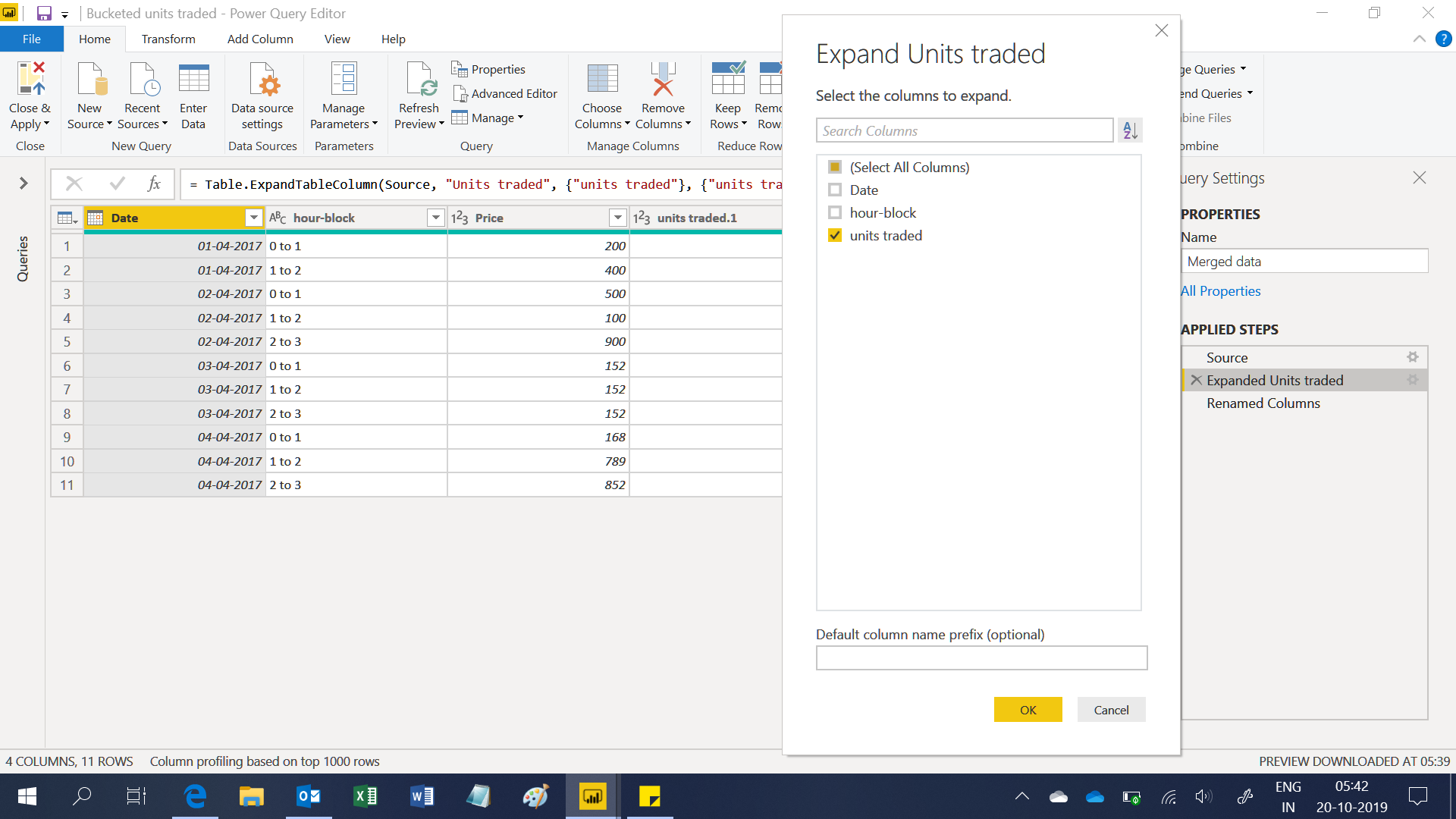1456x819 pixels.
Task: Open the Advanced Editor
Action: tap(504, 93)
